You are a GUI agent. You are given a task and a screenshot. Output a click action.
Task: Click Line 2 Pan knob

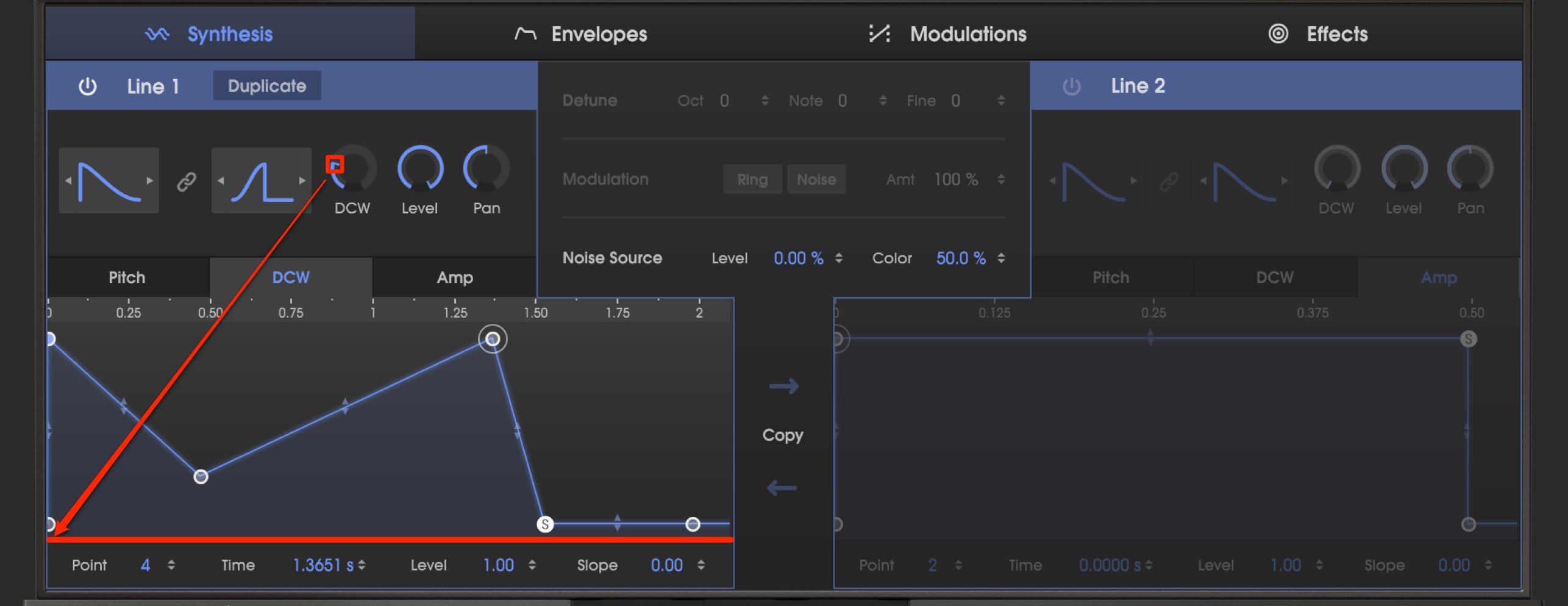(x=1470, y=169)
